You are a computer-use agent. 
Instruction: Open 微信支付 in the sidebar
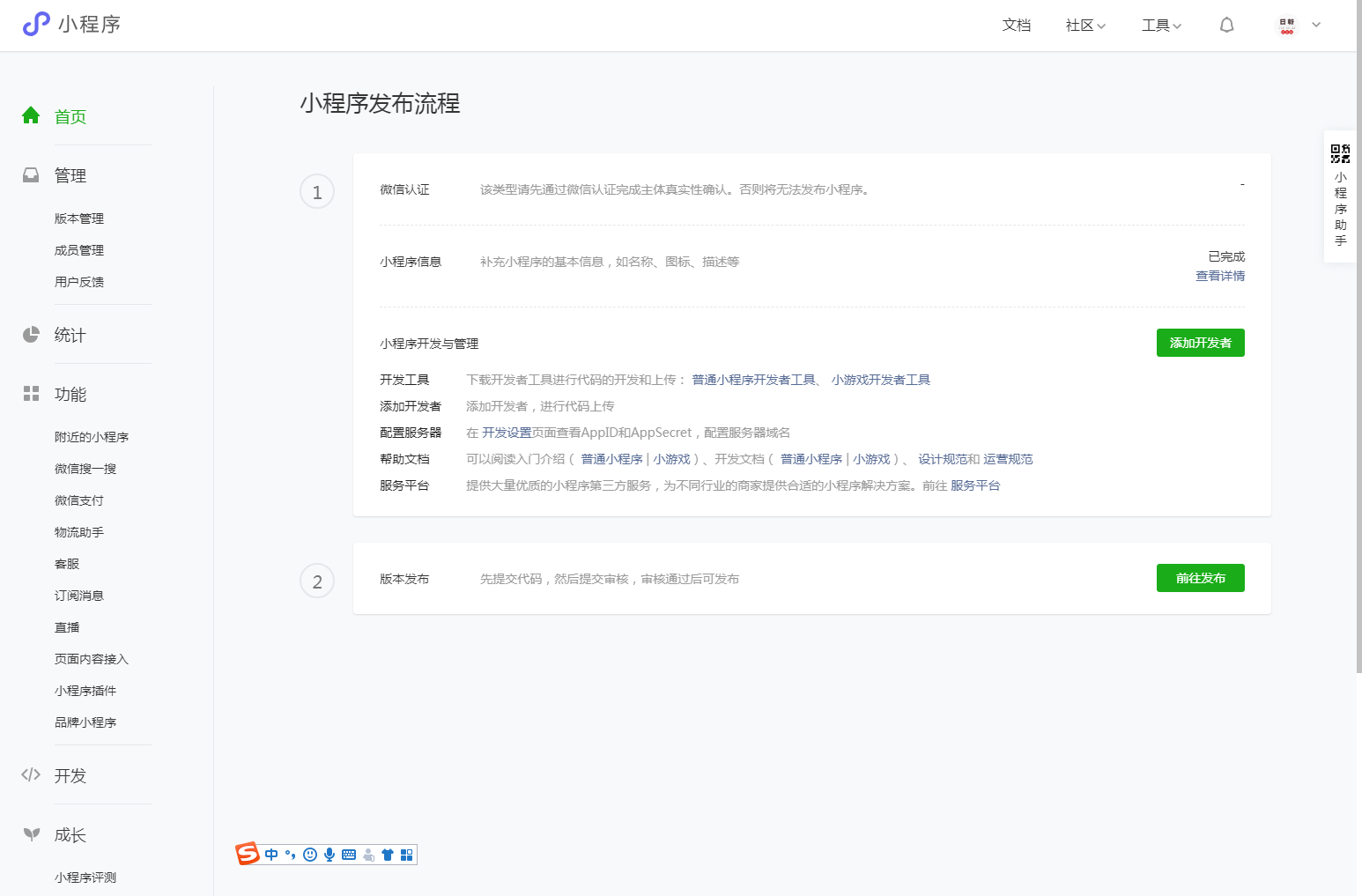(79, 500)
